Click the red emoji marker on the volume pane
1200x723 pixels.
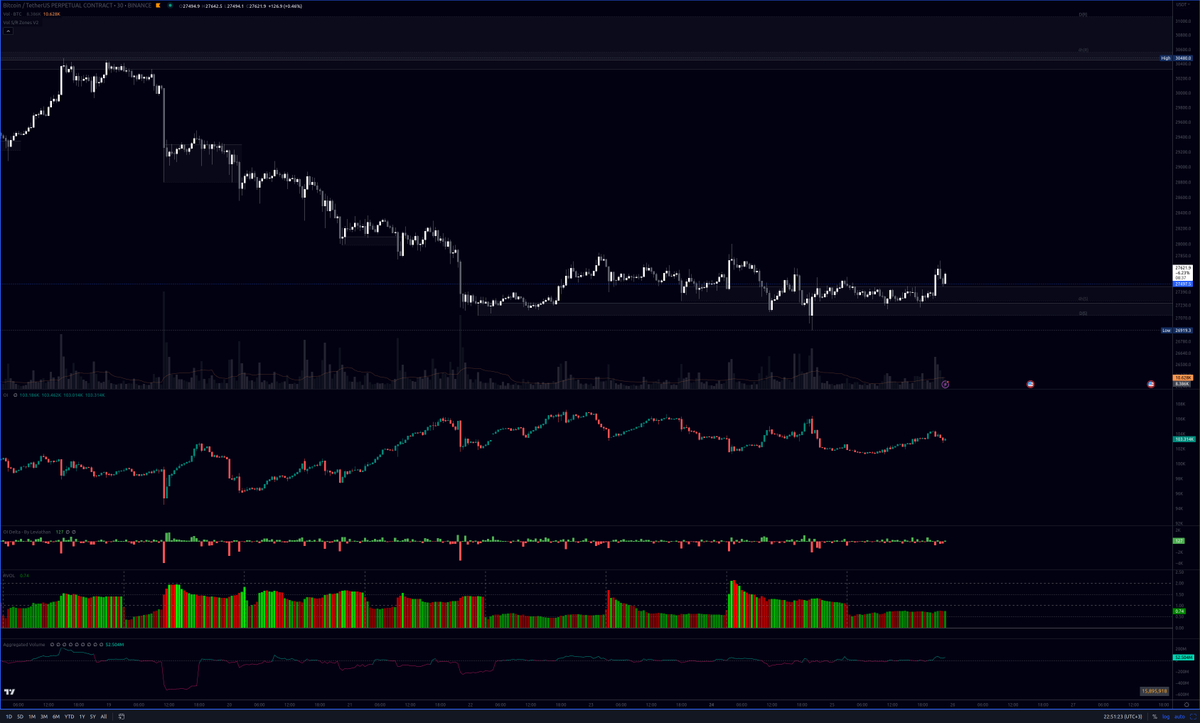(x=1030, y=384)
